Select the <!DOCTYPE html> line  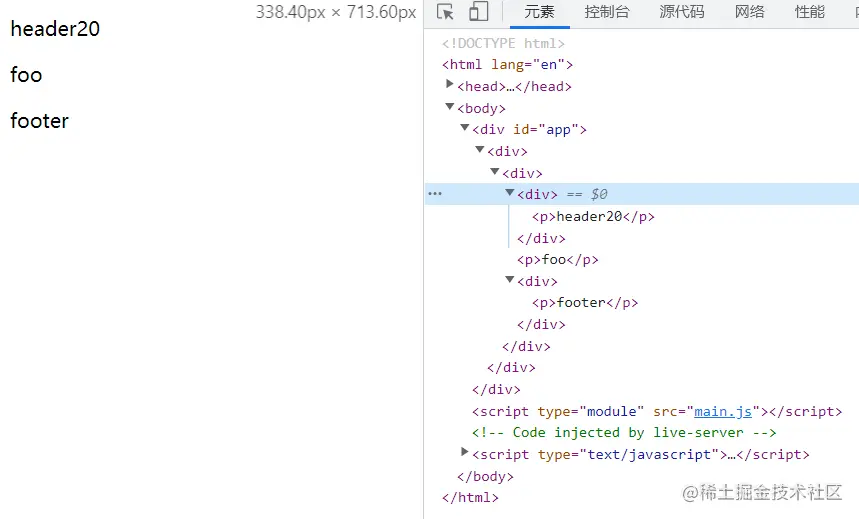(x=503, y=43)
